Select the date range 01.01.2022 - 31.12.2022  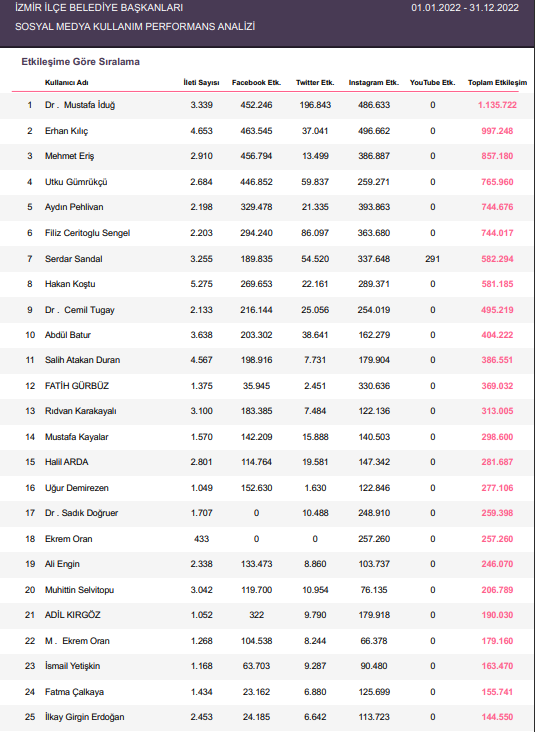465,7
